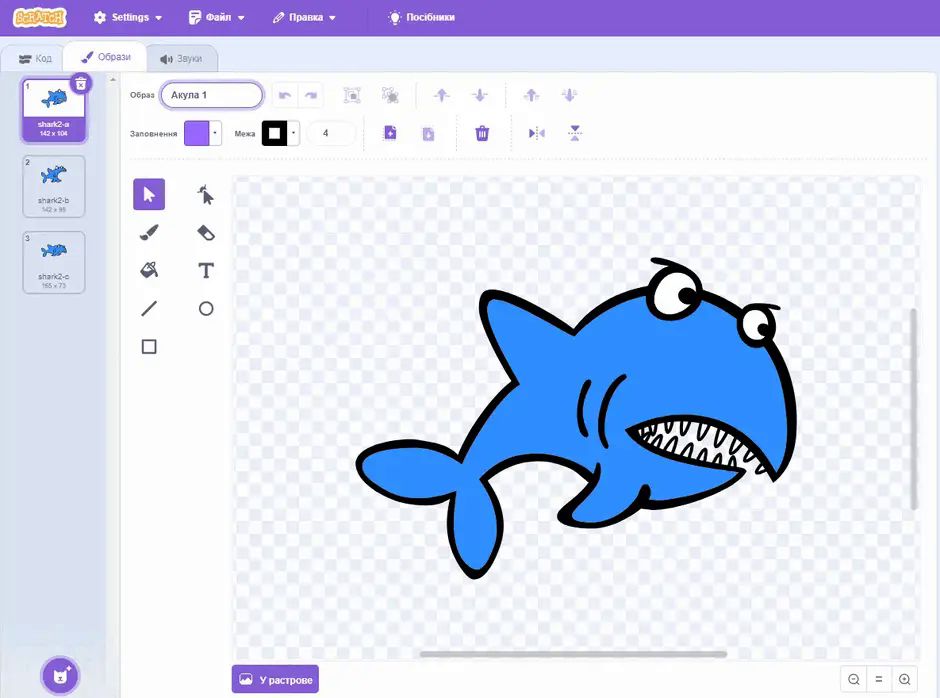Click the Forward layer arrow
Viewport: 940px width, 698px height.
442,95
